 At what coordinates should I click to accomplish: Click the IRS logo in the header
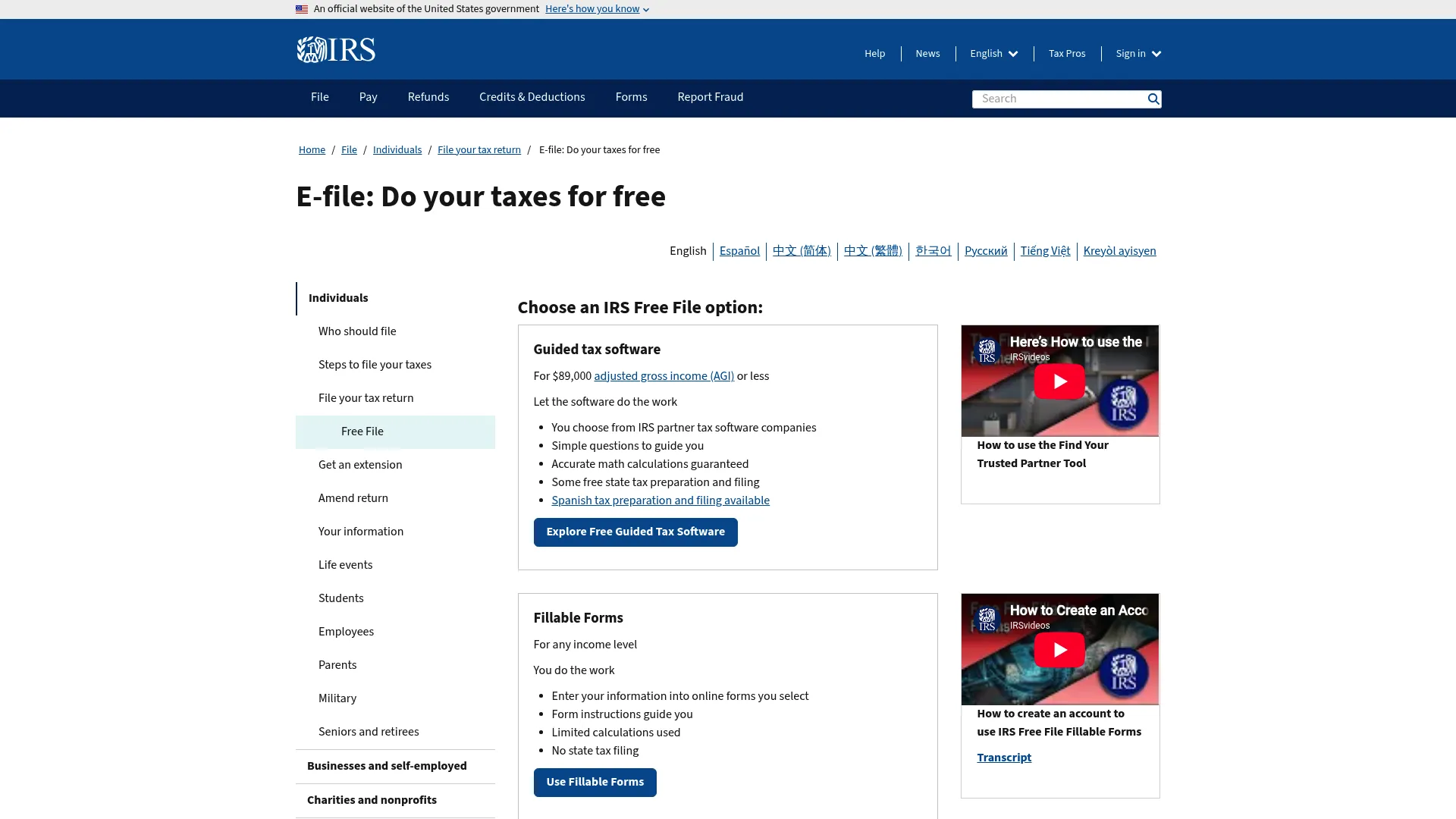pos(336,49)
